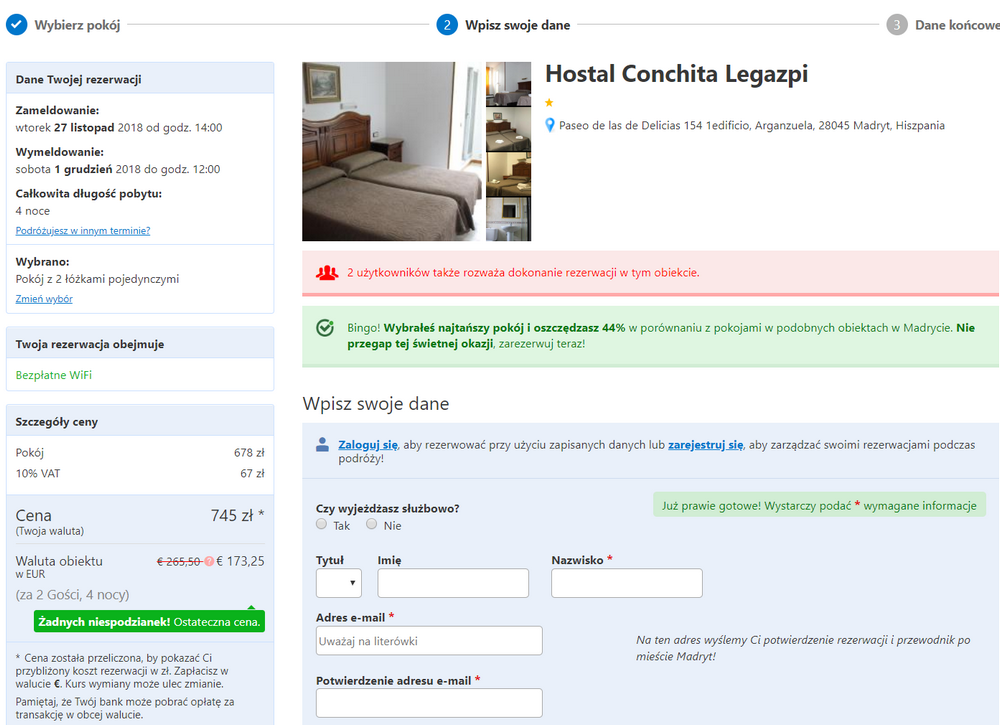Screen dimensions: 1000x725
Task: Click the step 3 circle icon
Action: click(897, 25)
